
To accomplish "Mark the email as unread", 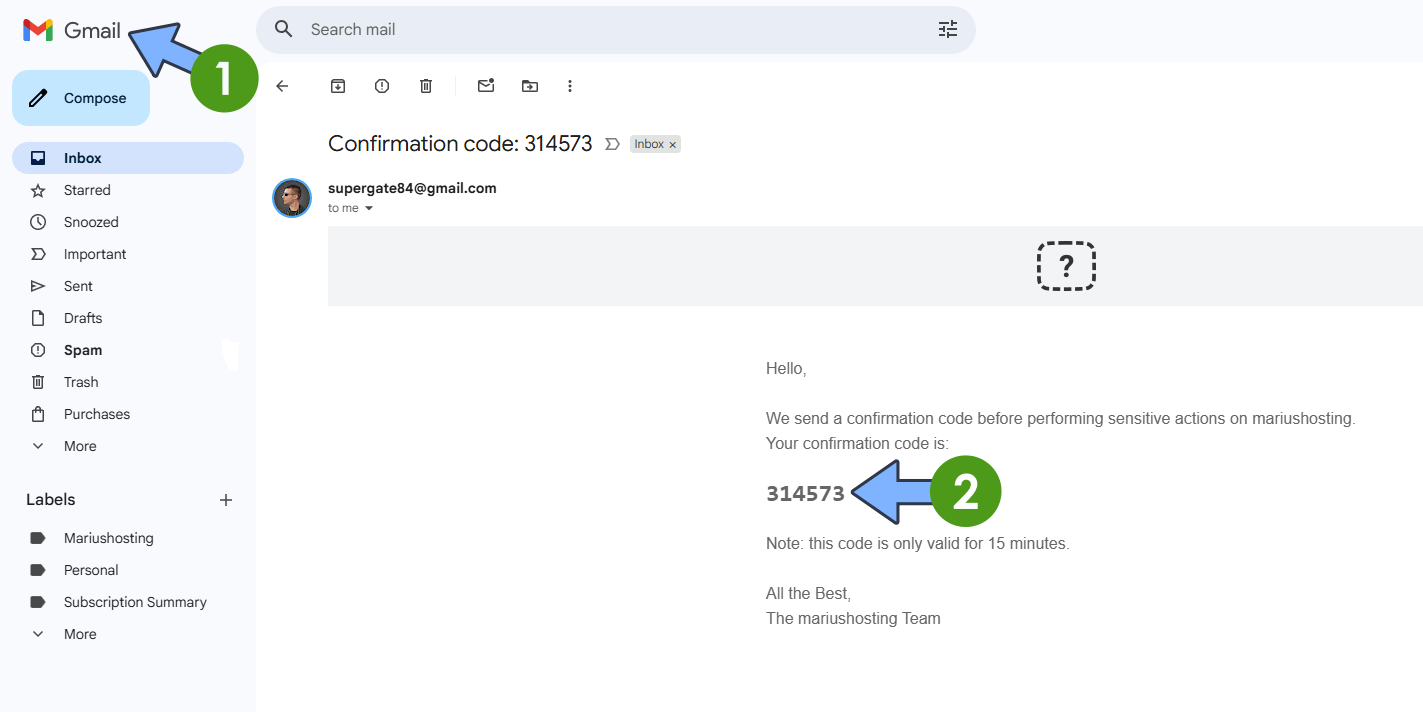I will point(486,86).
